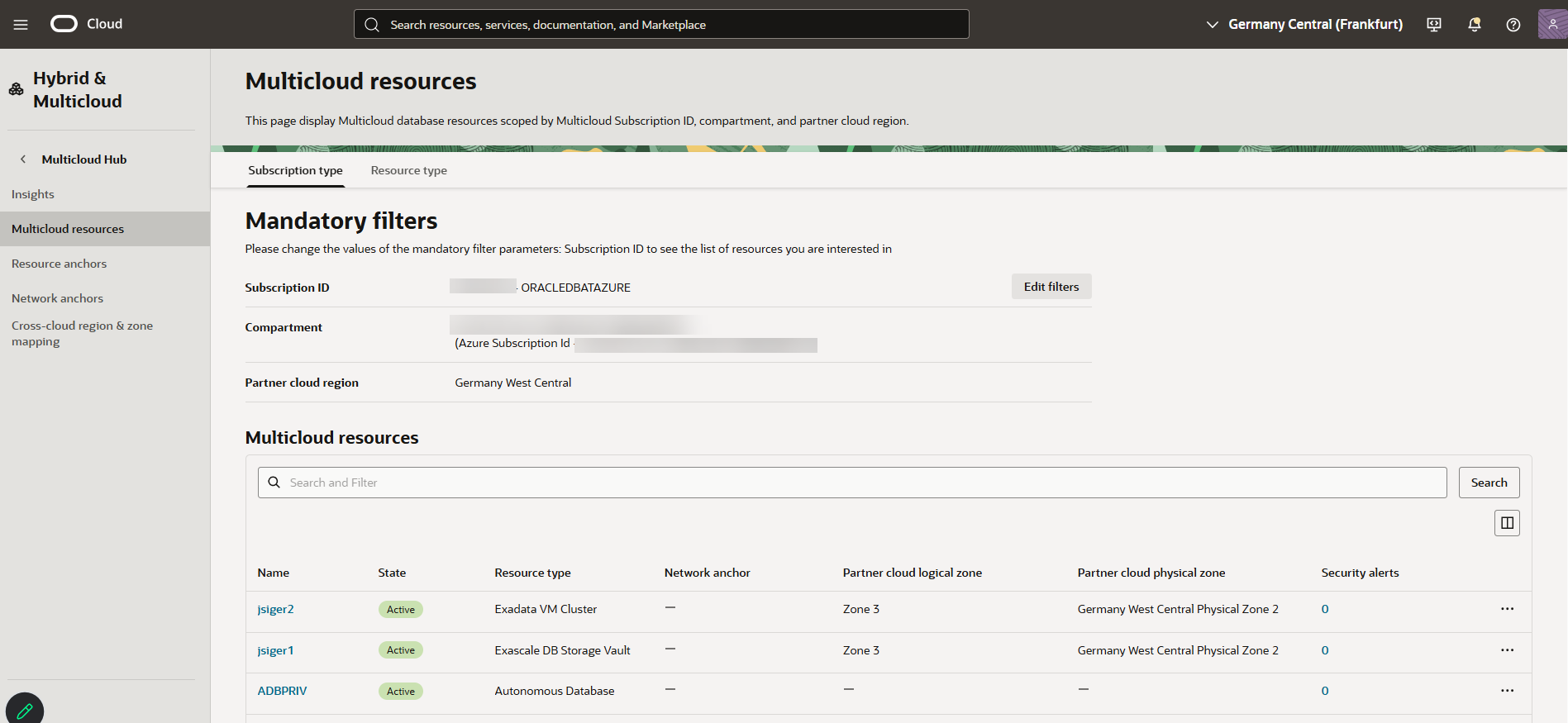Click the Germany West Central region value

(x=513, y=383)
